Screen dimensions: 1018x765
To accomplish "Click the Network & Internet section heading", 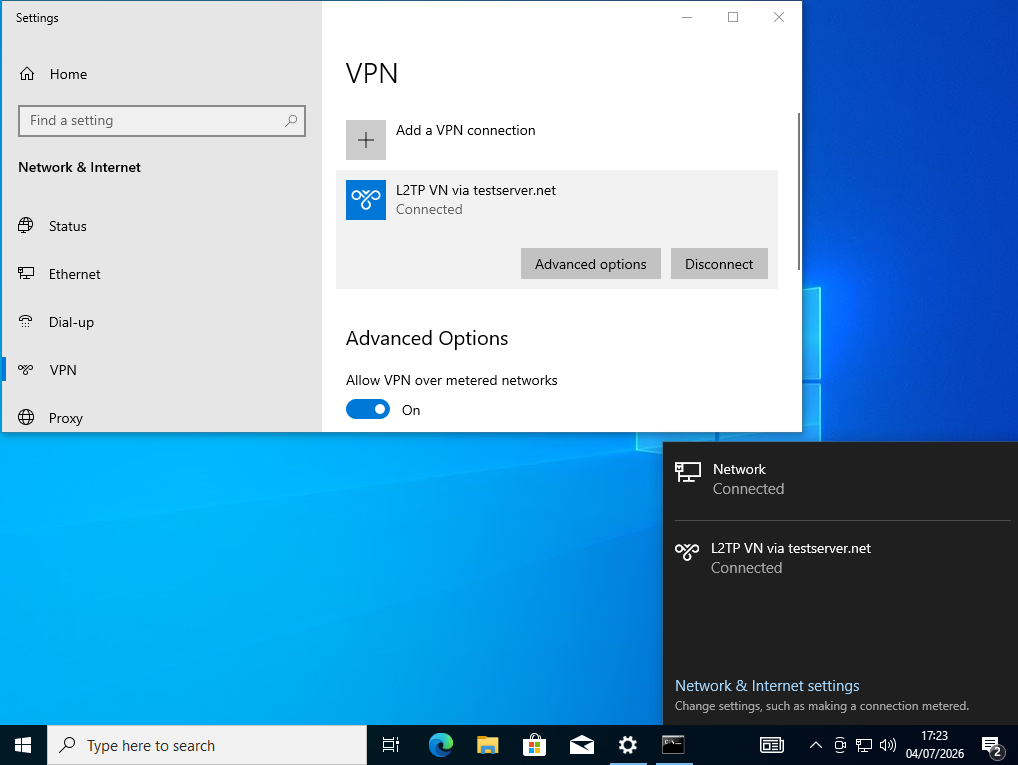I will (79, 168).
